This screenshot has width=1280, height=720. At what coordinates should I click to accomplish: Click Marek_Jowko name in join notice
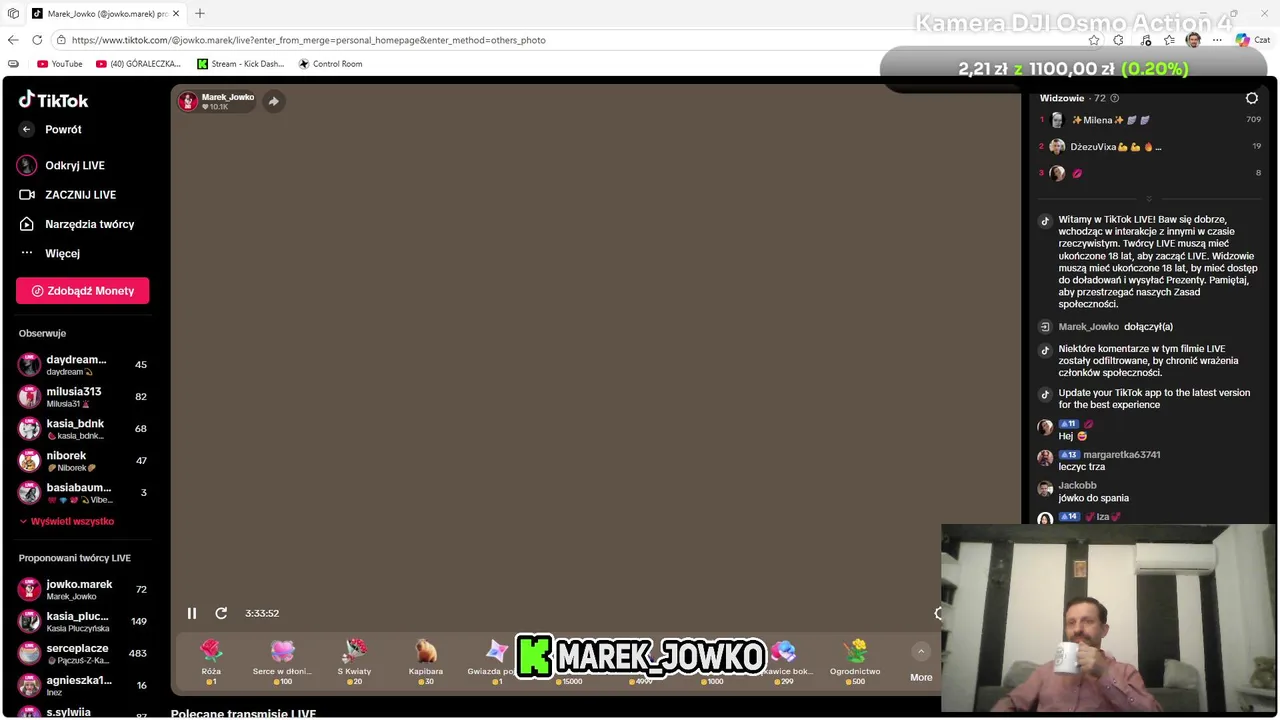(x=1089, y=327)
